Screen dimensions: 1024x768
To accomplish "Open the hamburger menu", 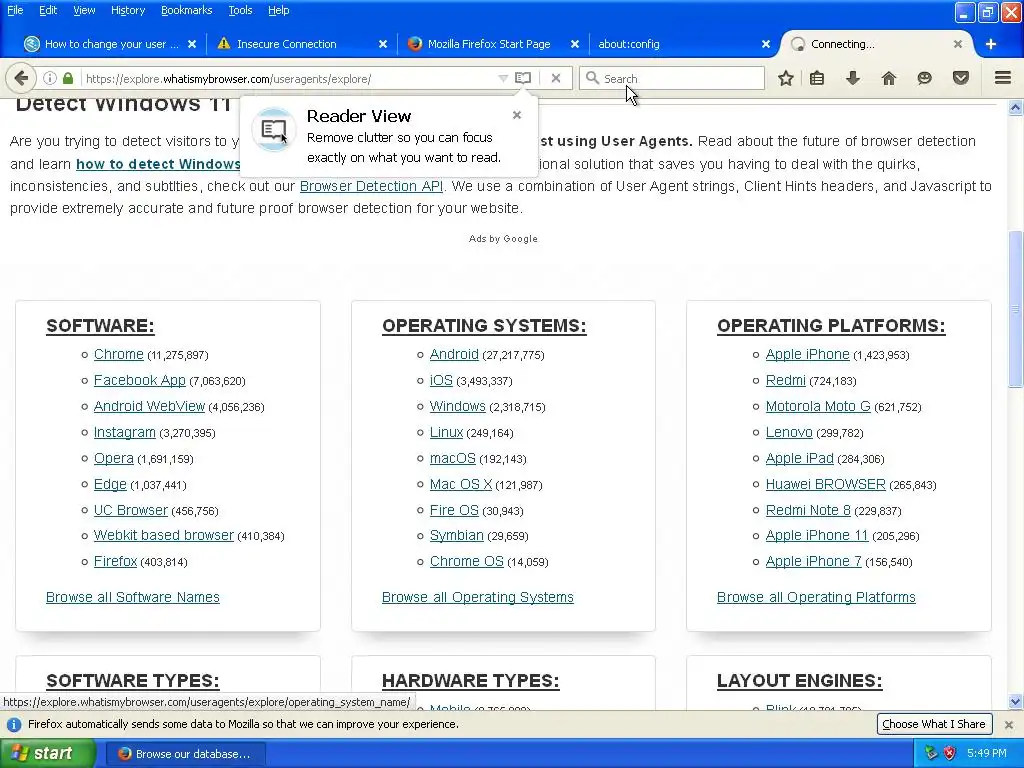I will click(x=1003, y=78).
